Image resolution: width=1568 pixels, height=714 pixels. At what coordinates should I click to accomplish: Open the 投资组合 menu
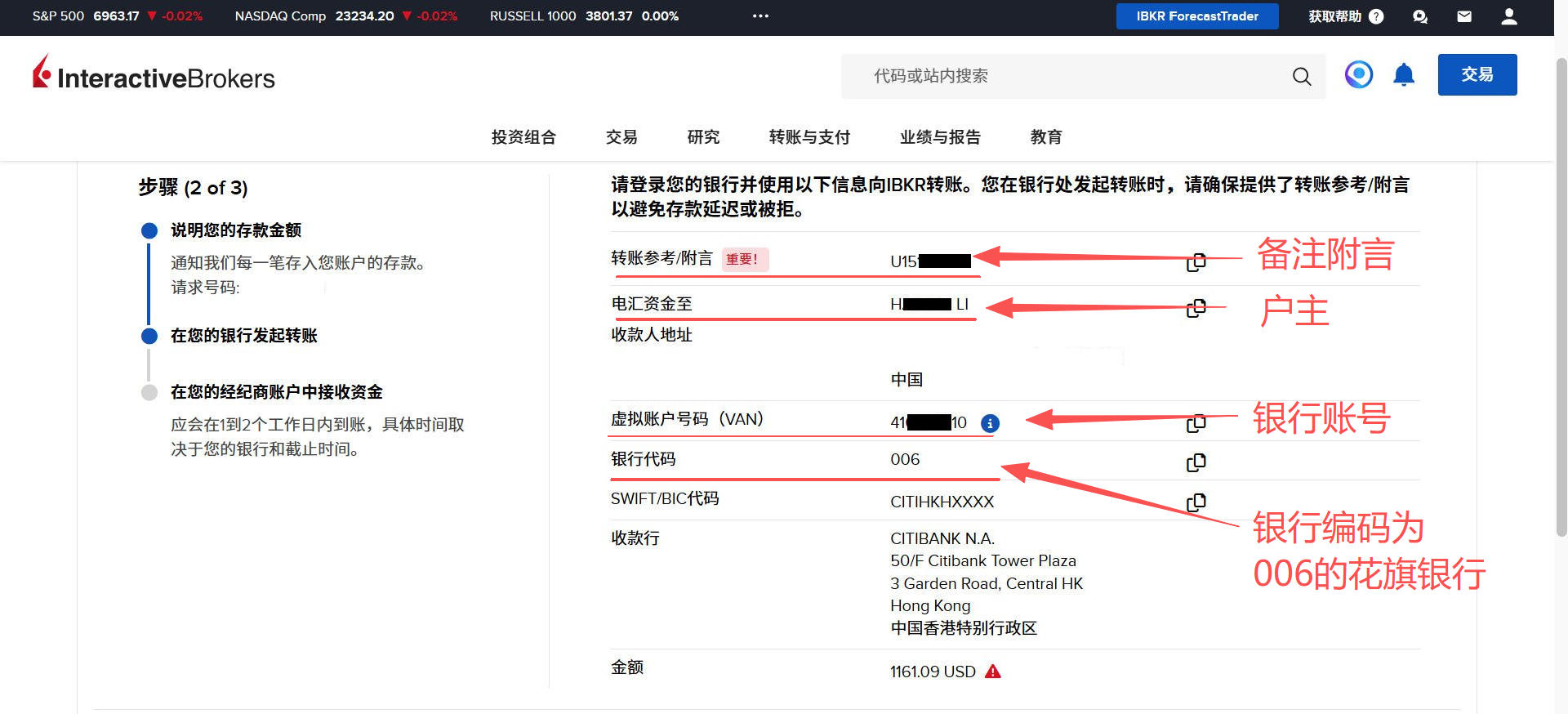click(523, 137)
